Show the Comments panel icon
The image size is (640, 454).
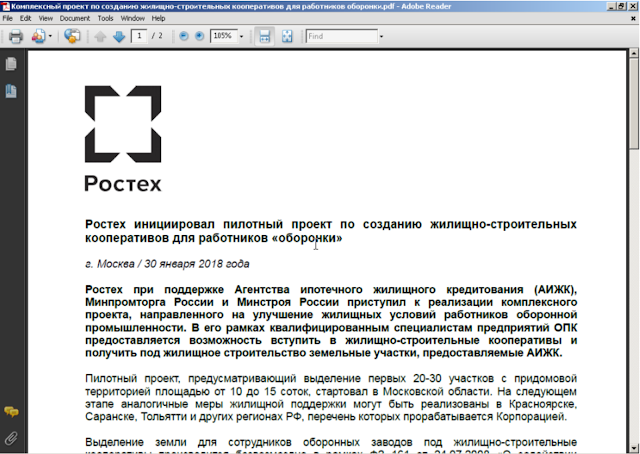(11, 412)
